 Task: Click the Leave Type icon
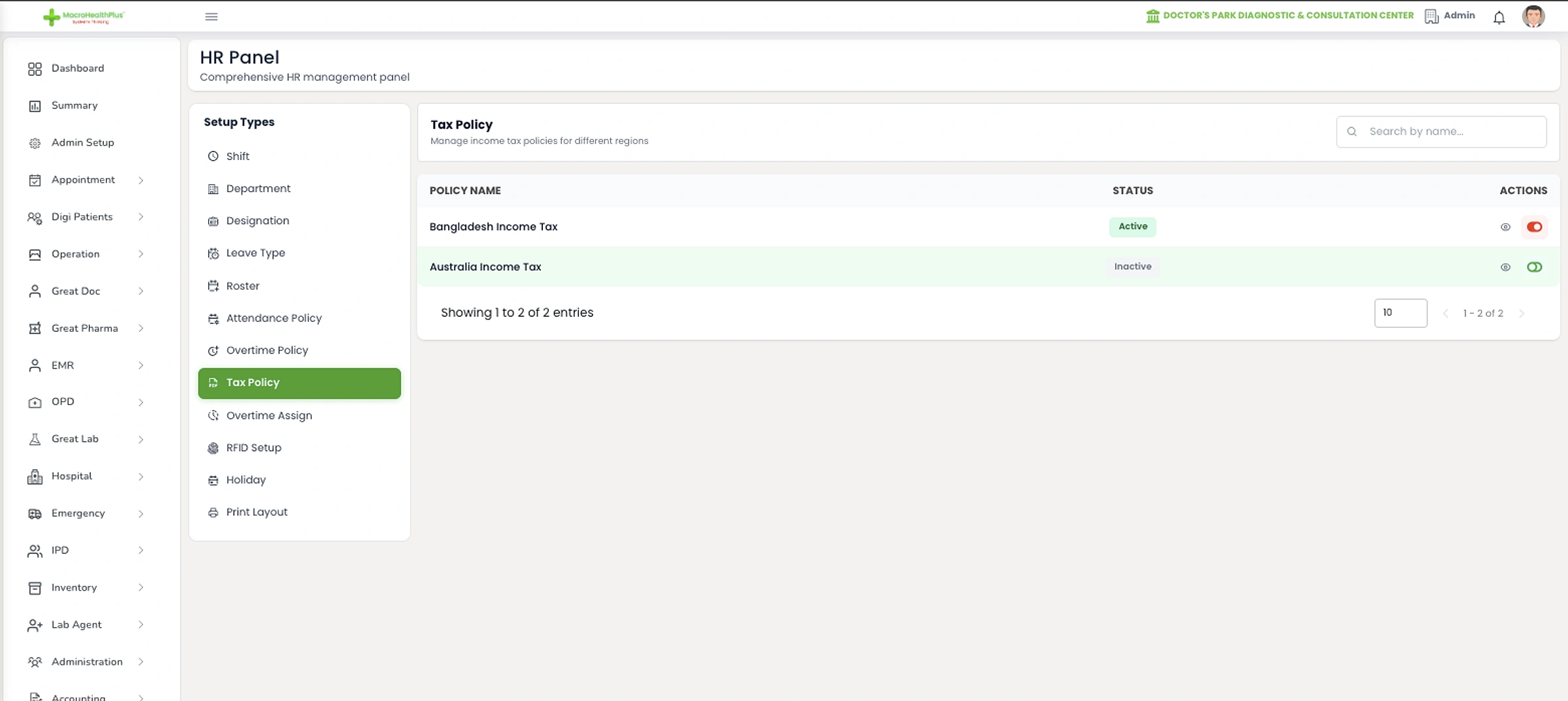pyautogui.click(x=213, y=253)
